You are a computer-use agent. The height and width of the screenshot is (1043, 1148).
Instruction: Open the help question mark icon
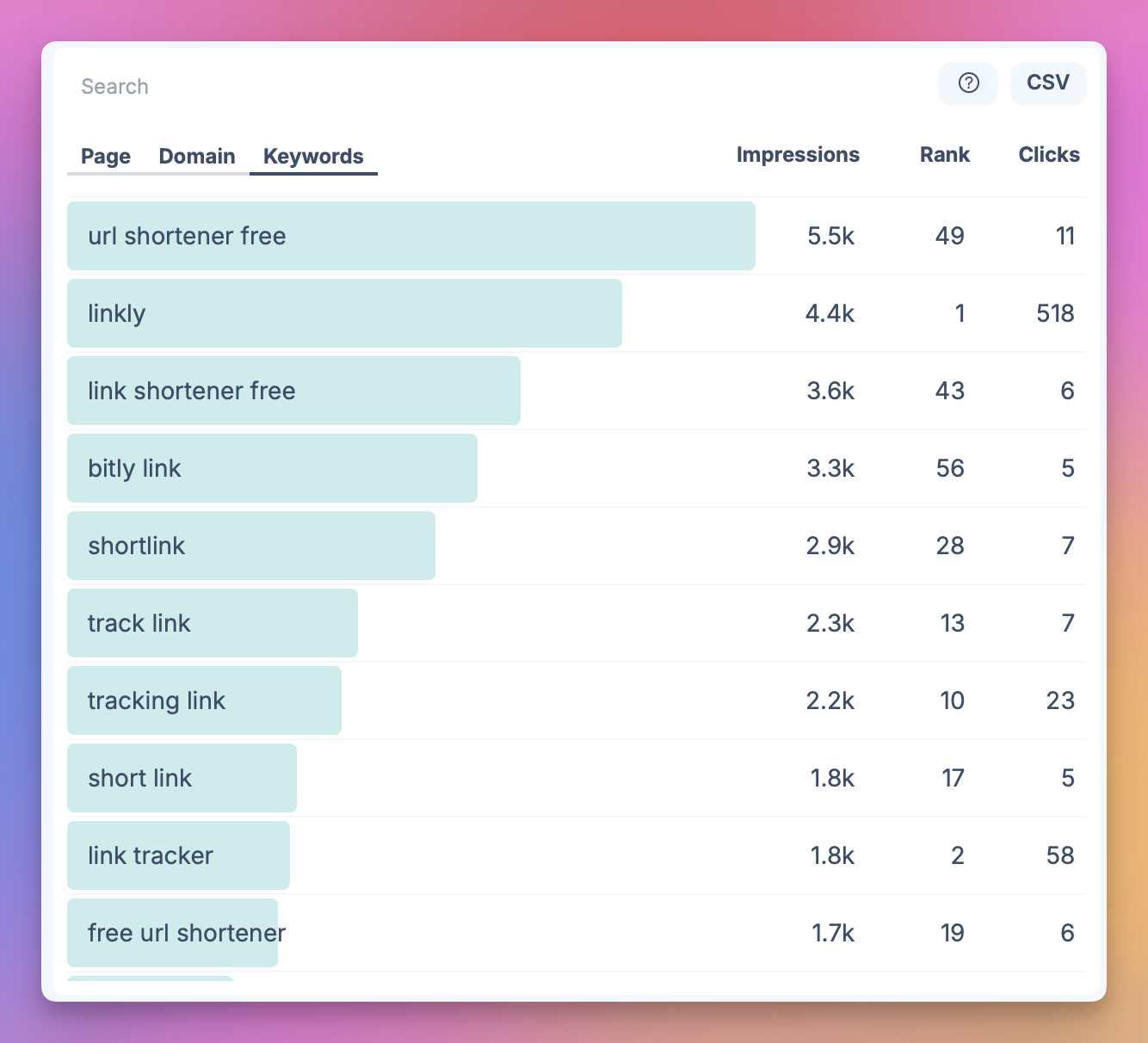coord(967,83)
